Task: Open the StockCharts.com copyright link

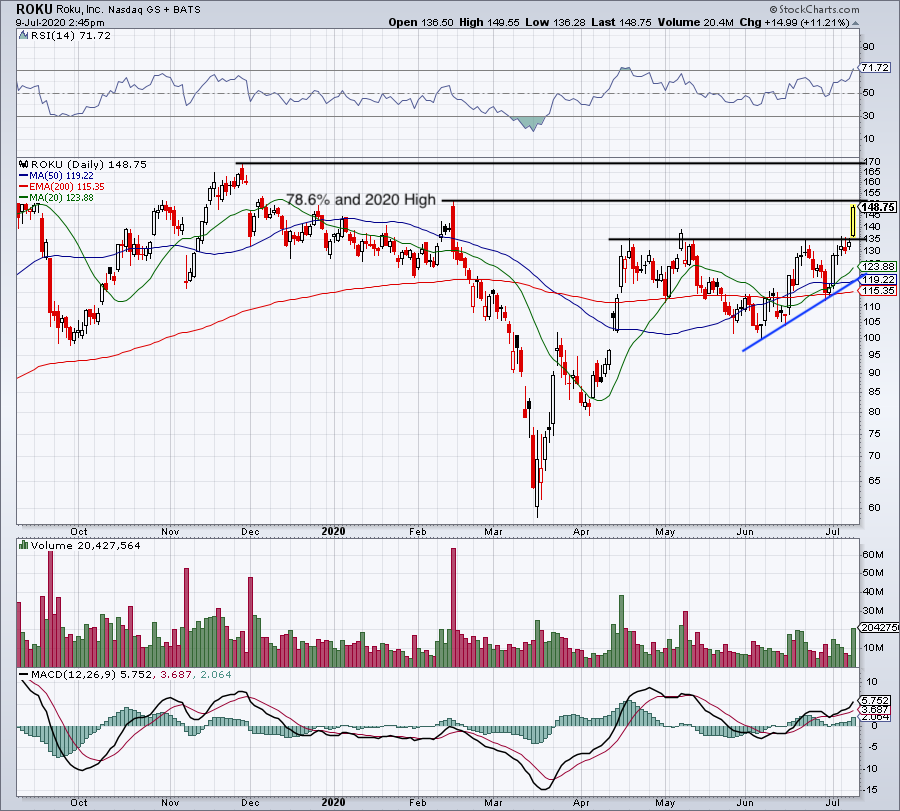Action: [815, 9]
